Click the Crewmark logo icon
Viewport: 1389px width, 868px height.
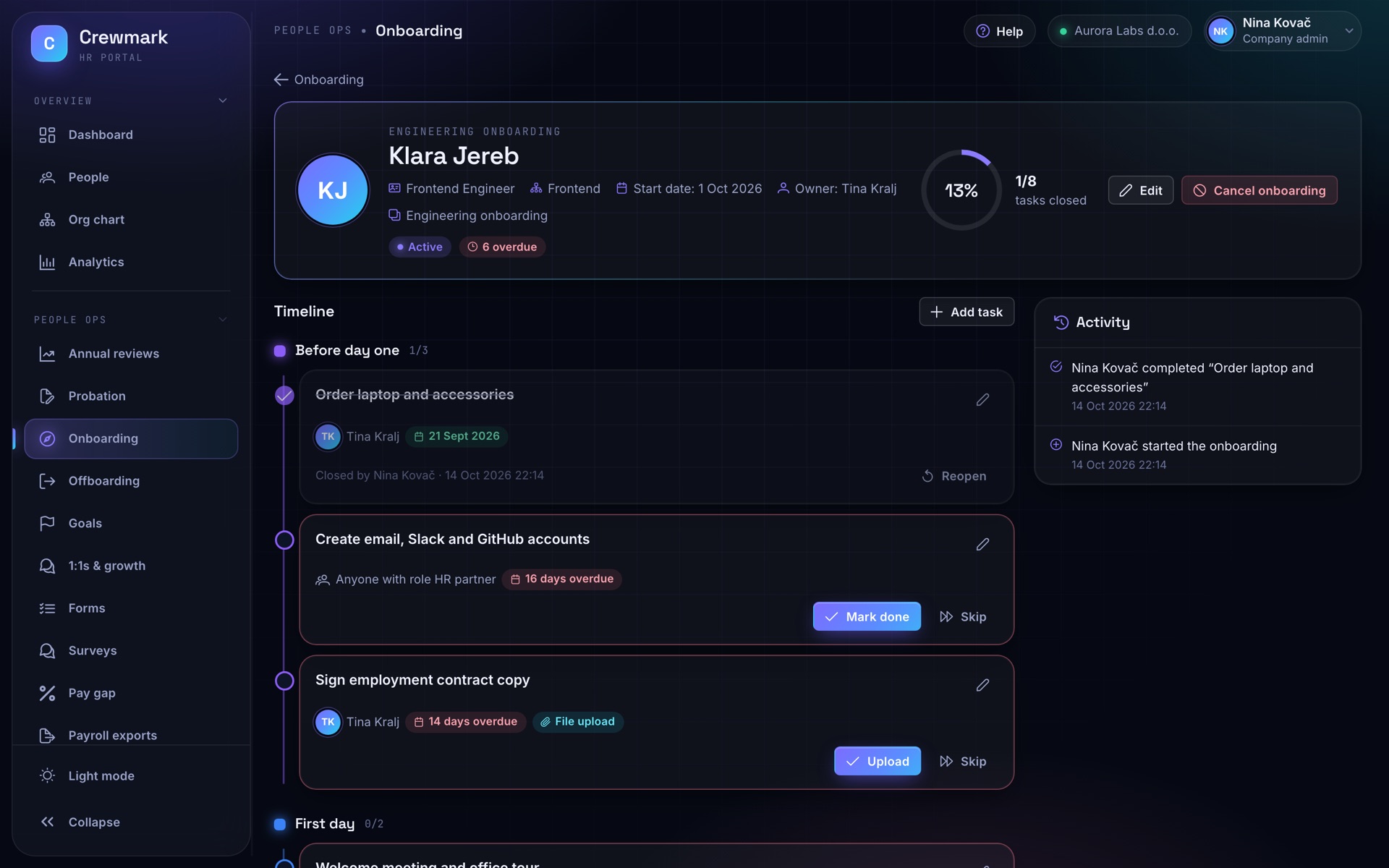coord(49,43)
